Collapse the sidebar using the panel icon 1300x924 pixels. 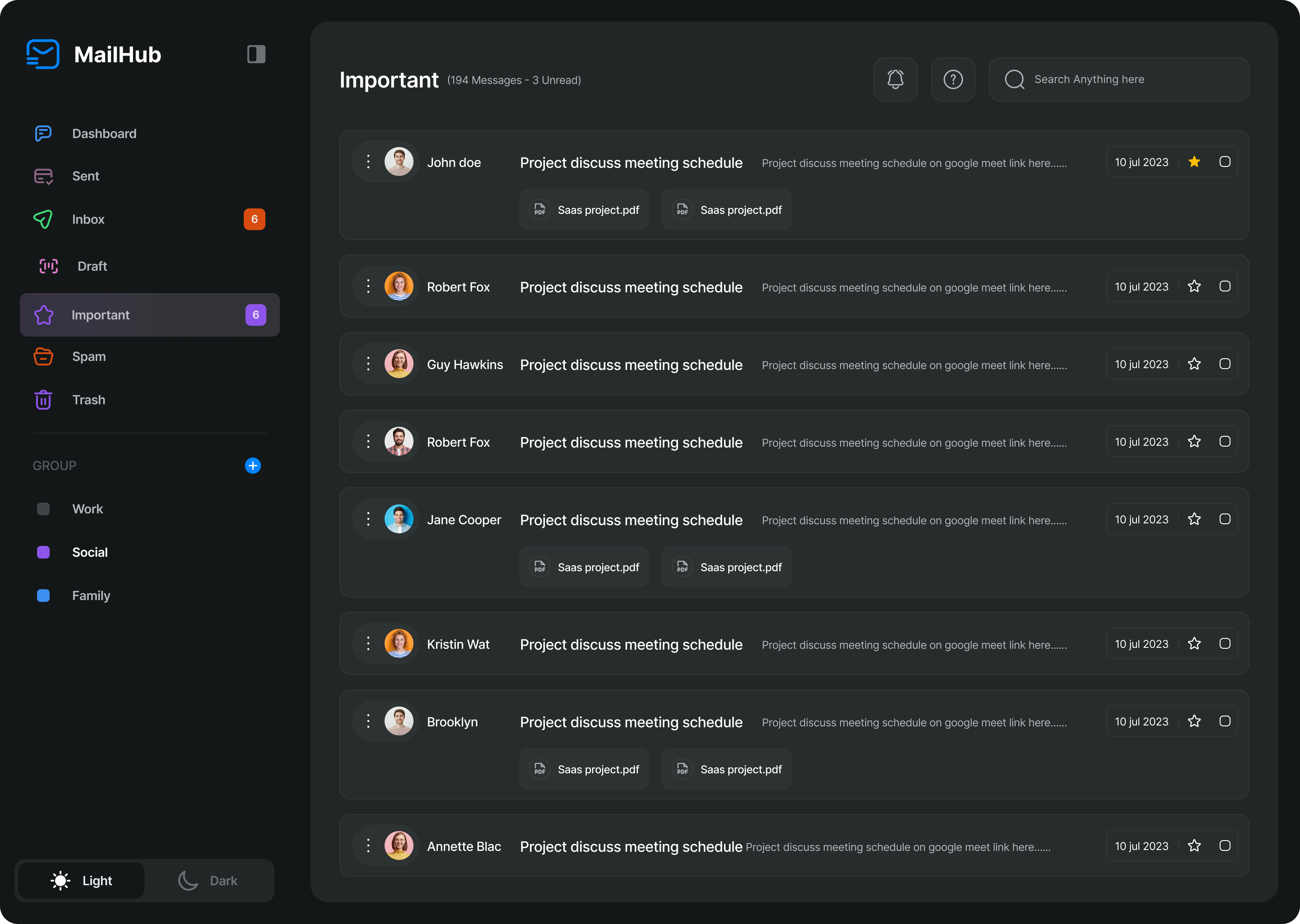pyautogui.click(x=255, y=54)
